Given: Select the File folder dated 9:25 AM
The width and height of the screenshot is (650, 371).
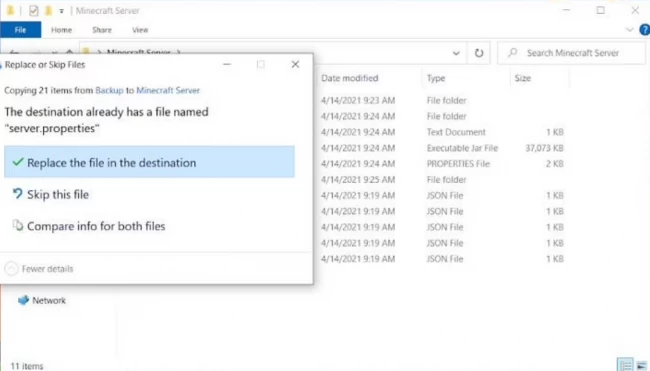Looking at the screenshot, I should tap(442, 179).
